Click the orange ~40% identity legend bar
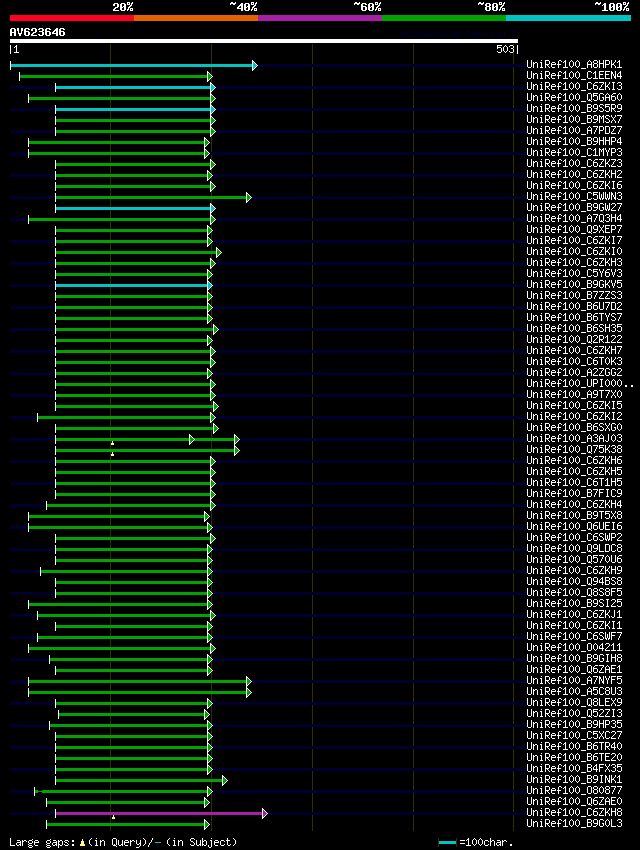640x850 pixels. click(x=196, y=18)
